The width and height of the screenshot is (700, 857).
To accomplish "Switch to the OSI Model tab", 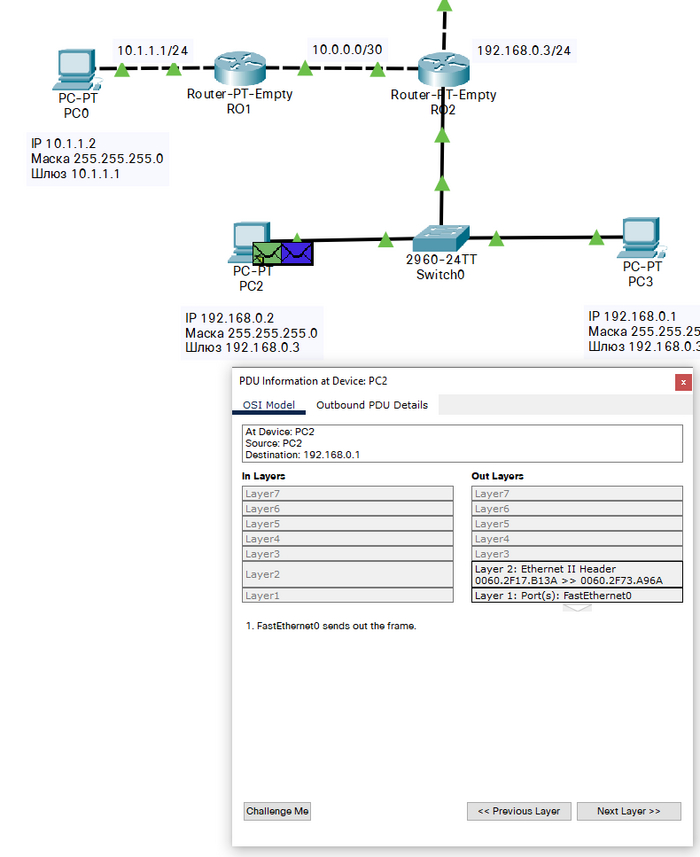I will [269, 405].
